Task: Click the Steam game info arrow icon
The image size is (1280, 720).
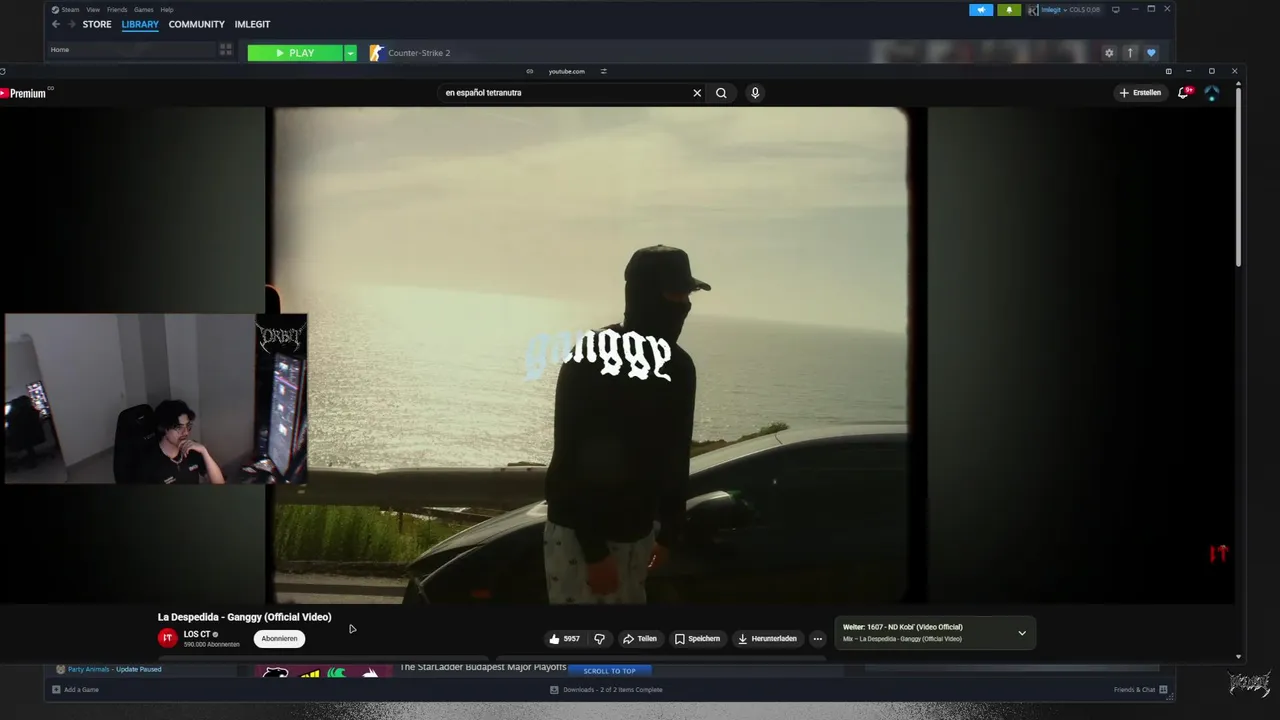Action: click(1130, 53)
